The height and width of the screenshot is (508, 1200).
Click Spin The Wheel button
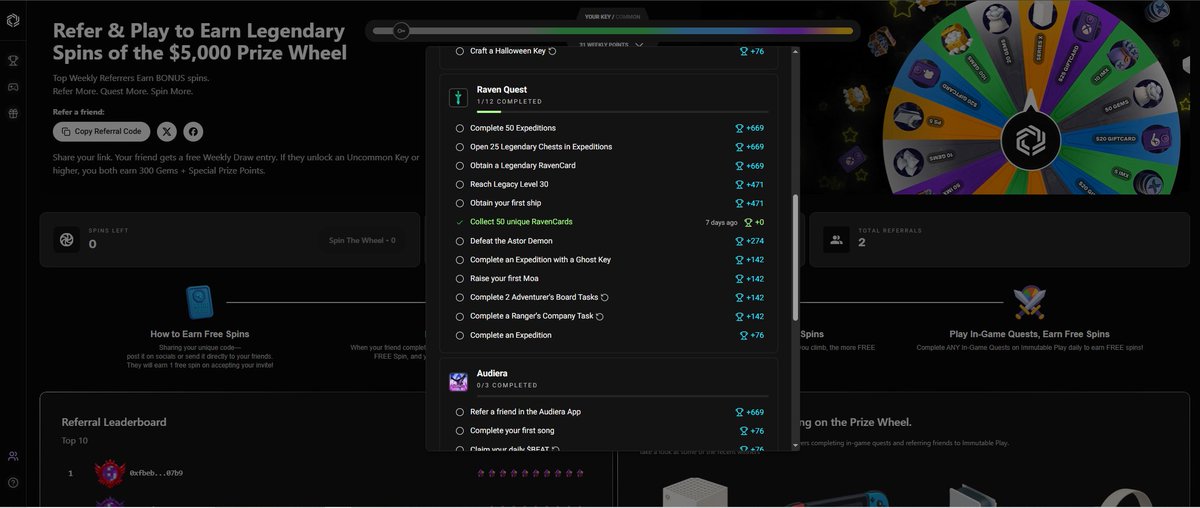[362, 240]
